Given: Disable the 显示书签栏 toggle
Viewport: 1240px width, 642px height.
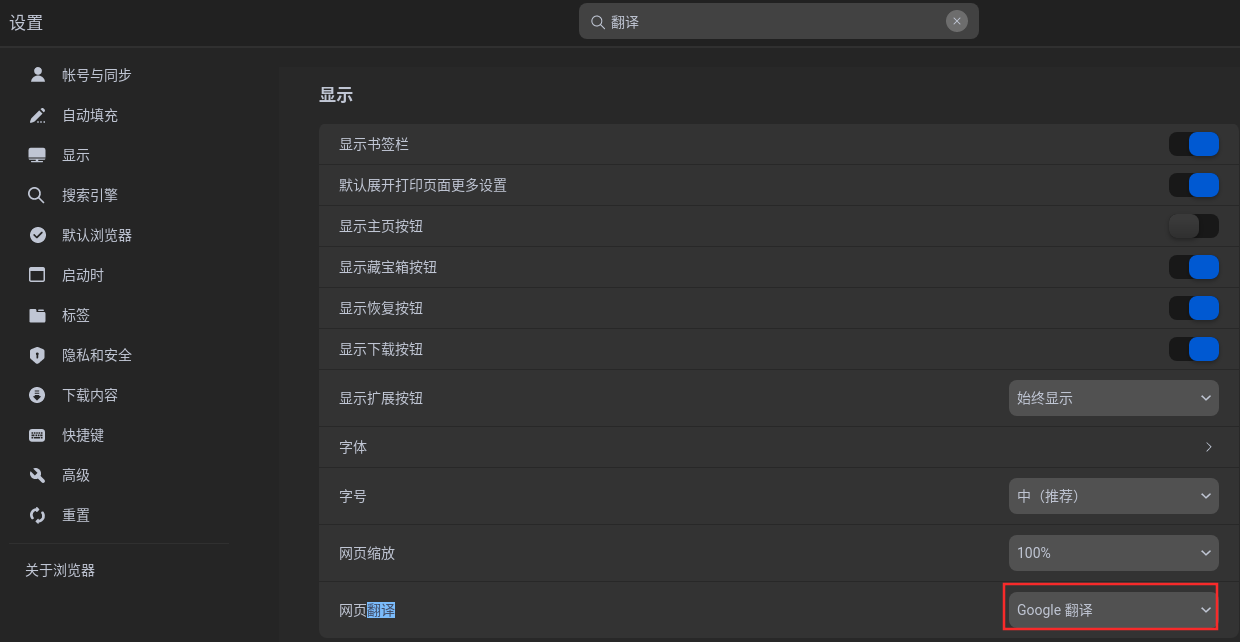Looking at the screenshot, I should [x=1194, y=144].
